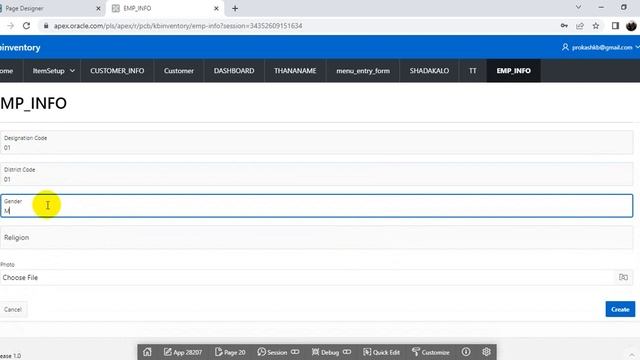Click the browser address bar URL

(x=178, y=26)
